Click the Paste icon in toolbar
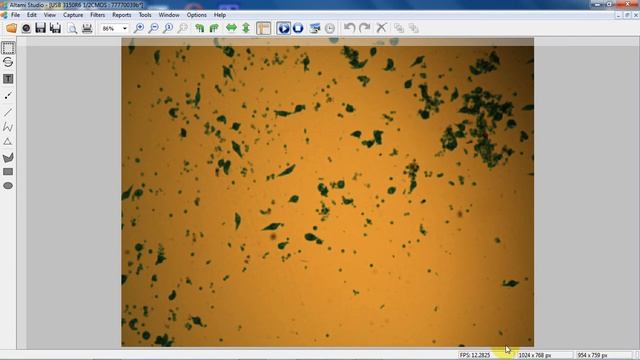The height and width of the screenshot is (360, 640). coord(413,28)
